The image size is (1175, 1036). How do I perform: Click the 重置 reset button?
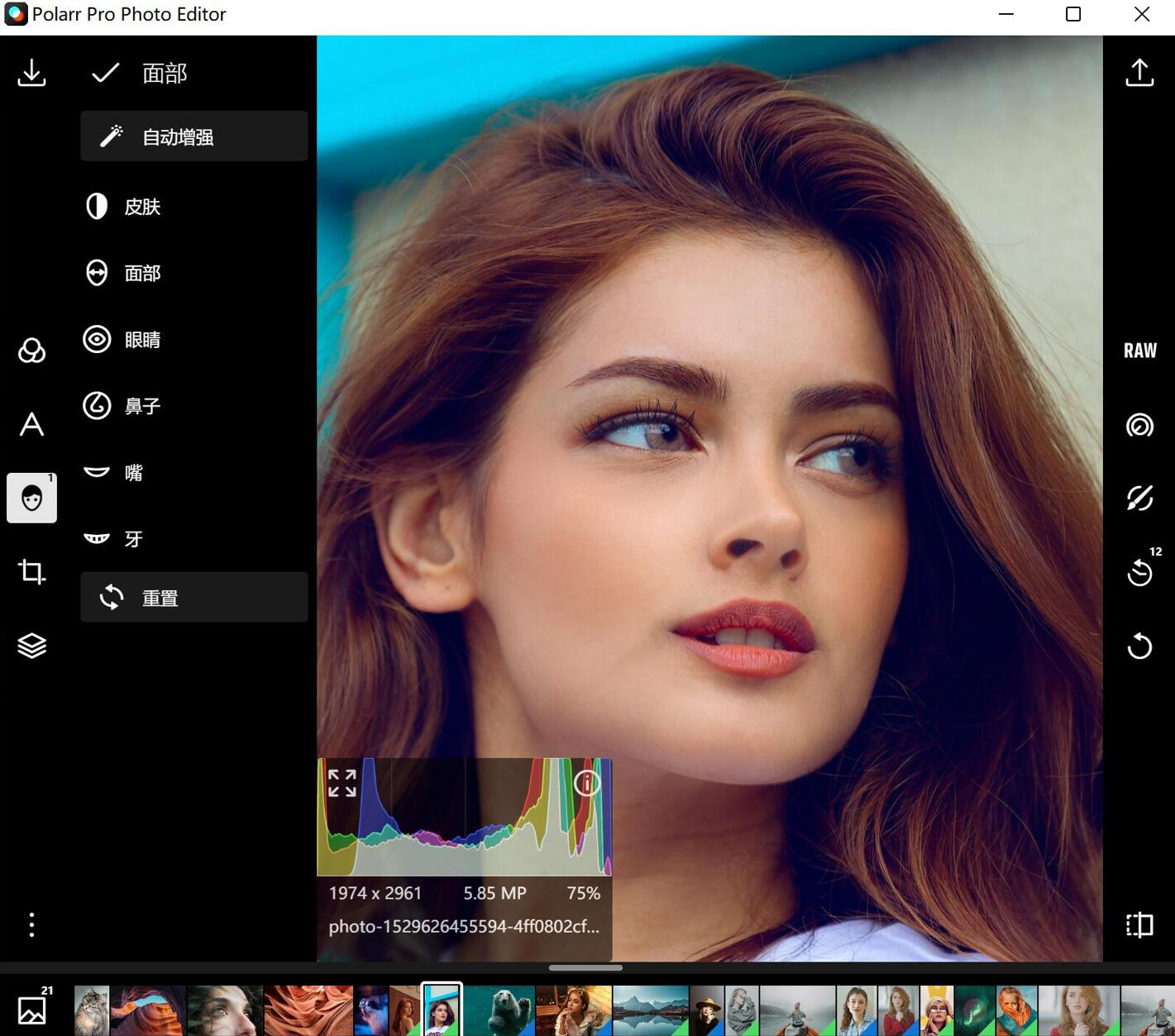194,597
